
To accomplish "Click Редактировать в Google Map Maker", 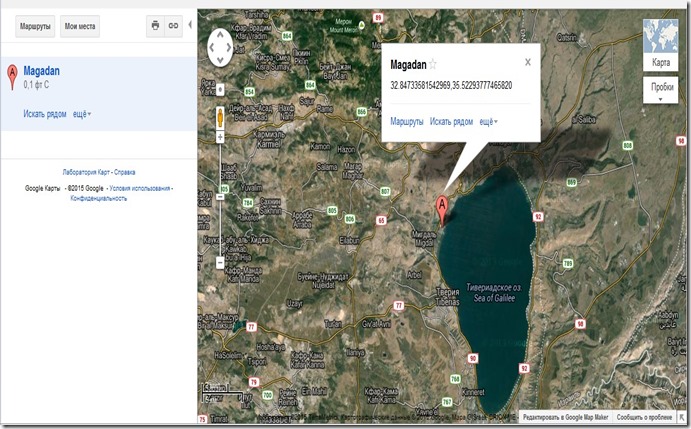I will (x=565, y=417).
